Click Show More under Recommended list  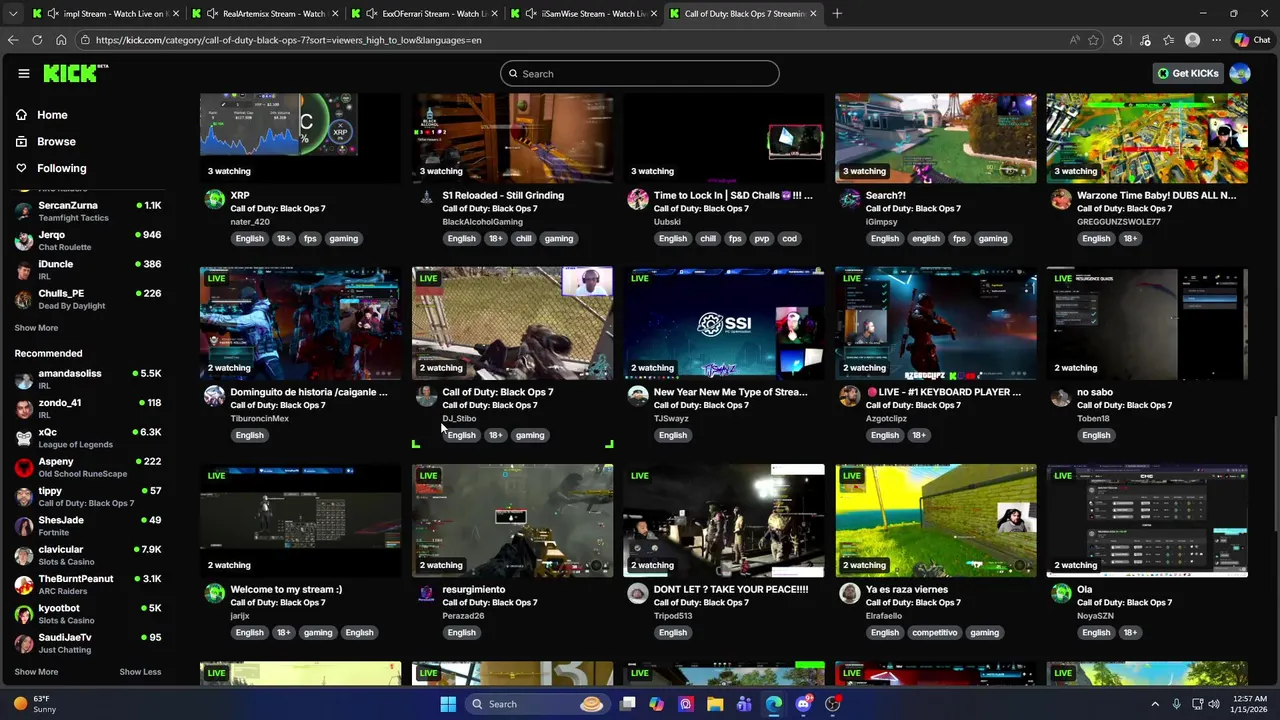[x=36, y=672]
